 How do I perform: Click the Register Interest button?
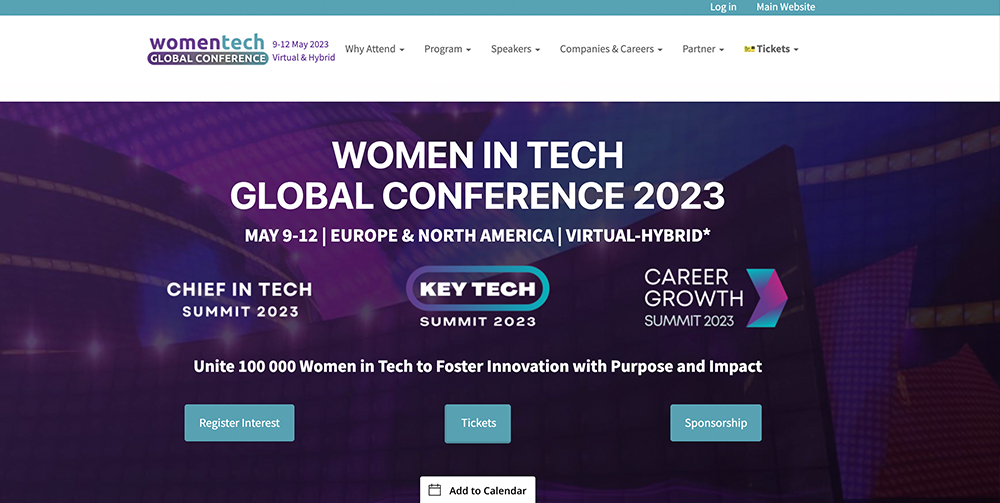[239, 423]
